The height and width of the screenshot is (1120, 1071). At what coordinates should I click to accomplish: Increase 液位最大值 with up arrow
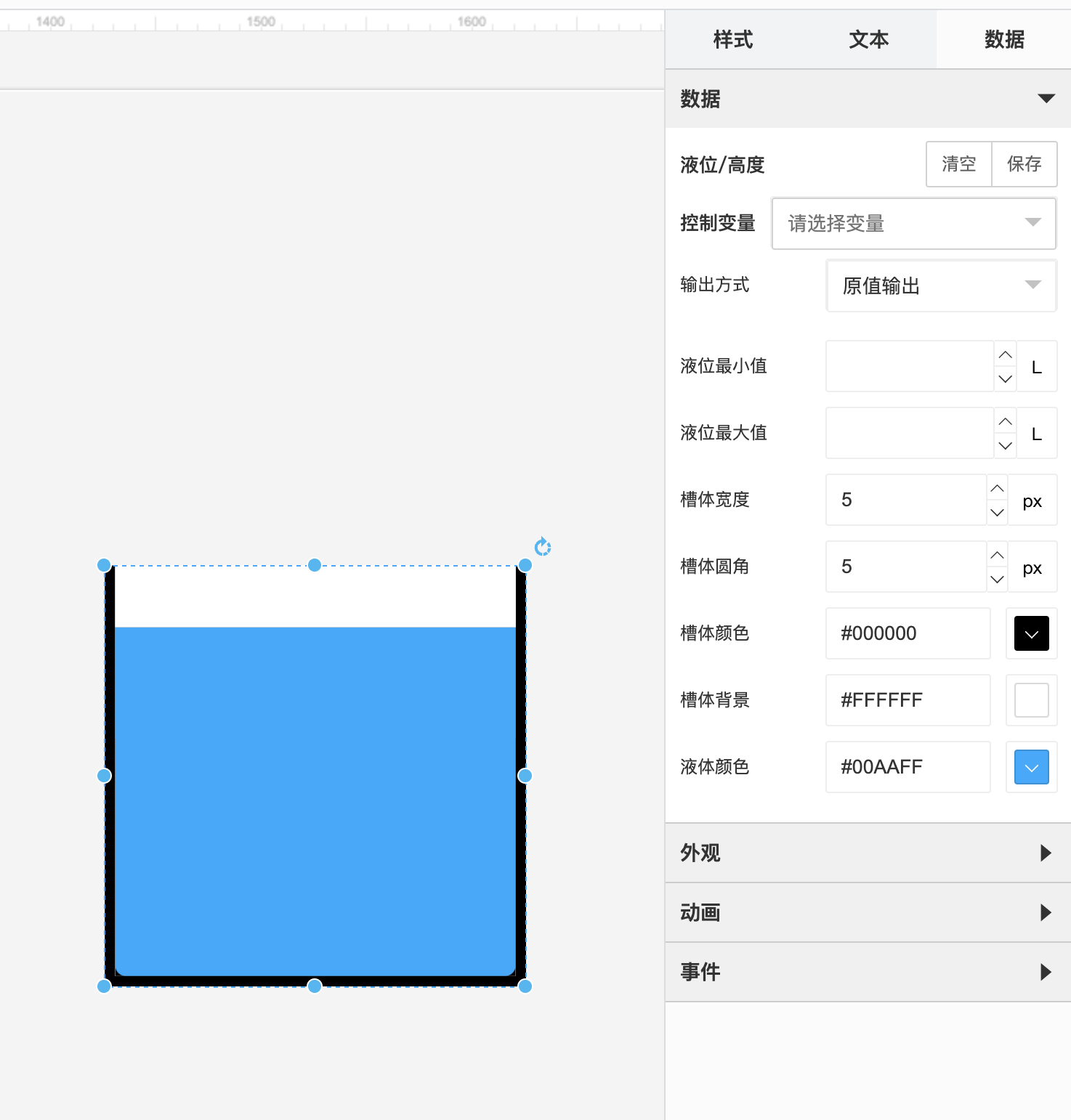1006,421
